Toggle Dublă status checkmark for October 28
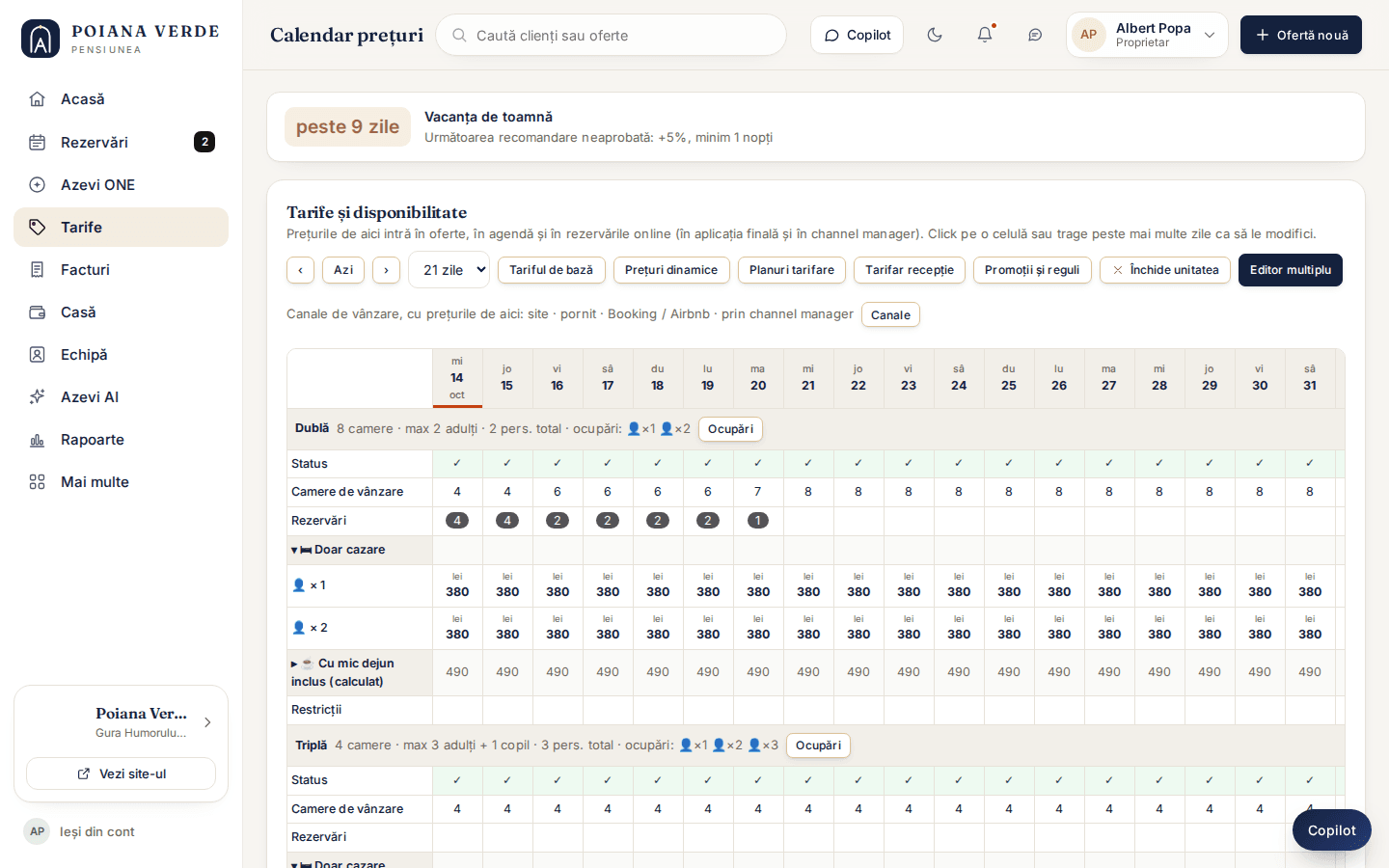Image resolution: width=1389 pixels, height=868 pixels. pyautogui.click(x=1159, y=464)
